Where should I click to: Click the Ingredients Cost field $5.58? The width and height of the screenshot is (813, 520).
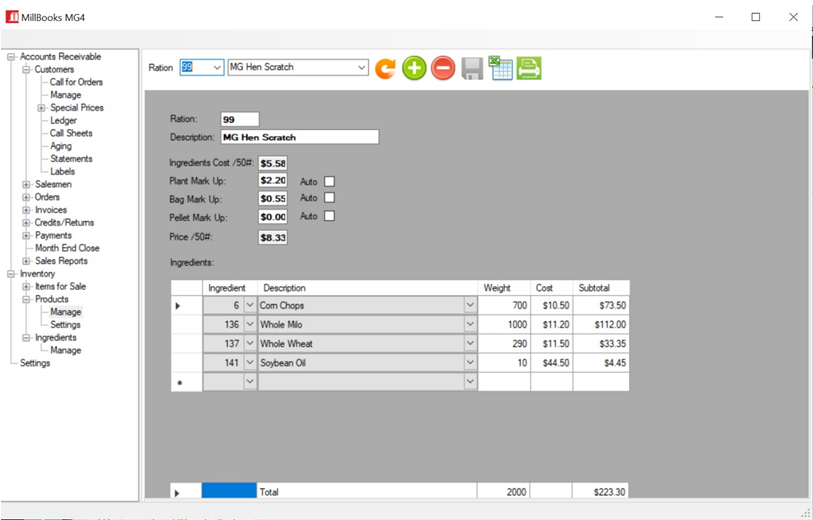(x=273, y=163)
